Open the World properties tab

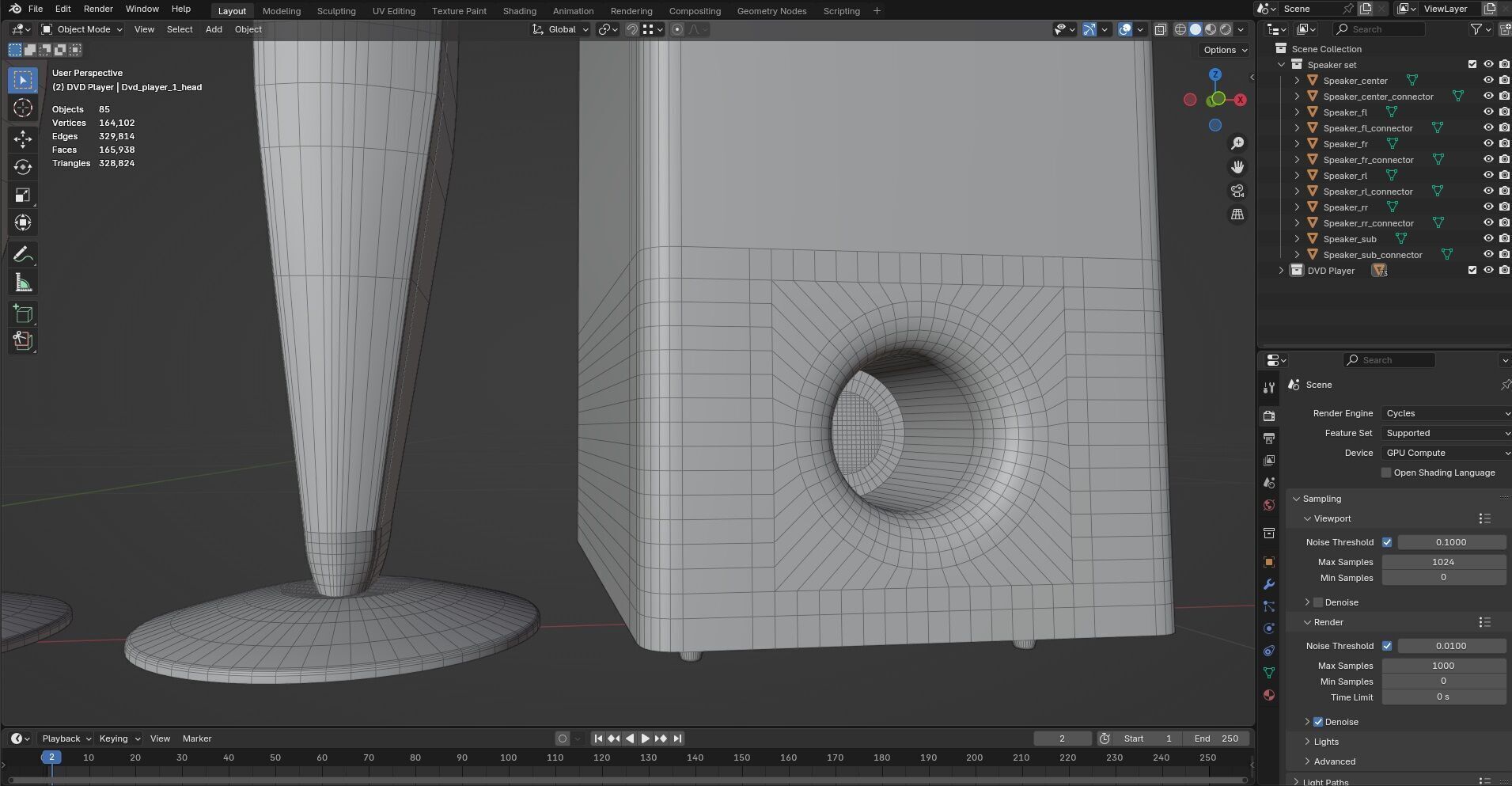pos(1269,505)
